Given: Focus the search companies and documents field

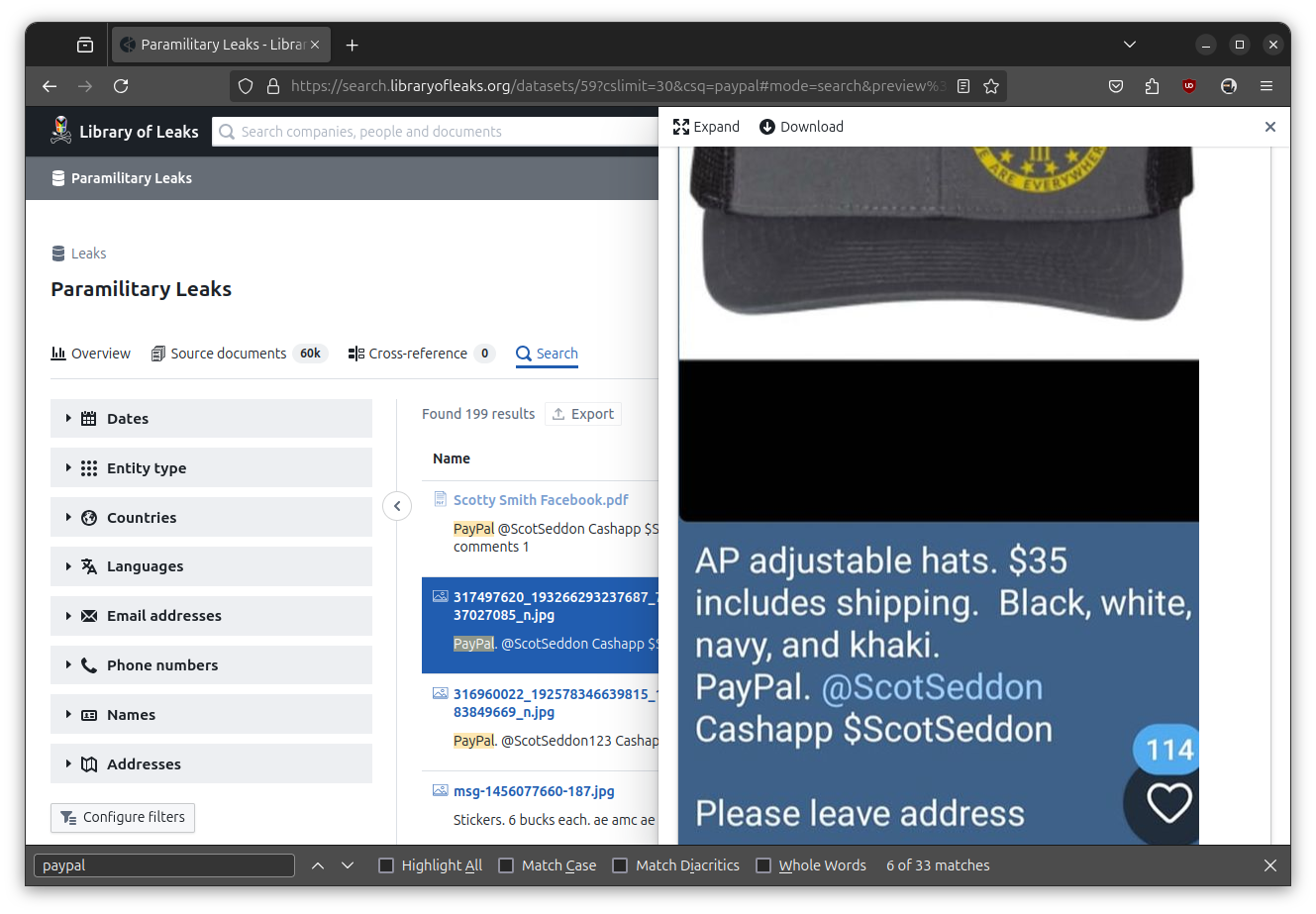Looking at the screenshot, I should pyautogui.click(x=436, y=132).
